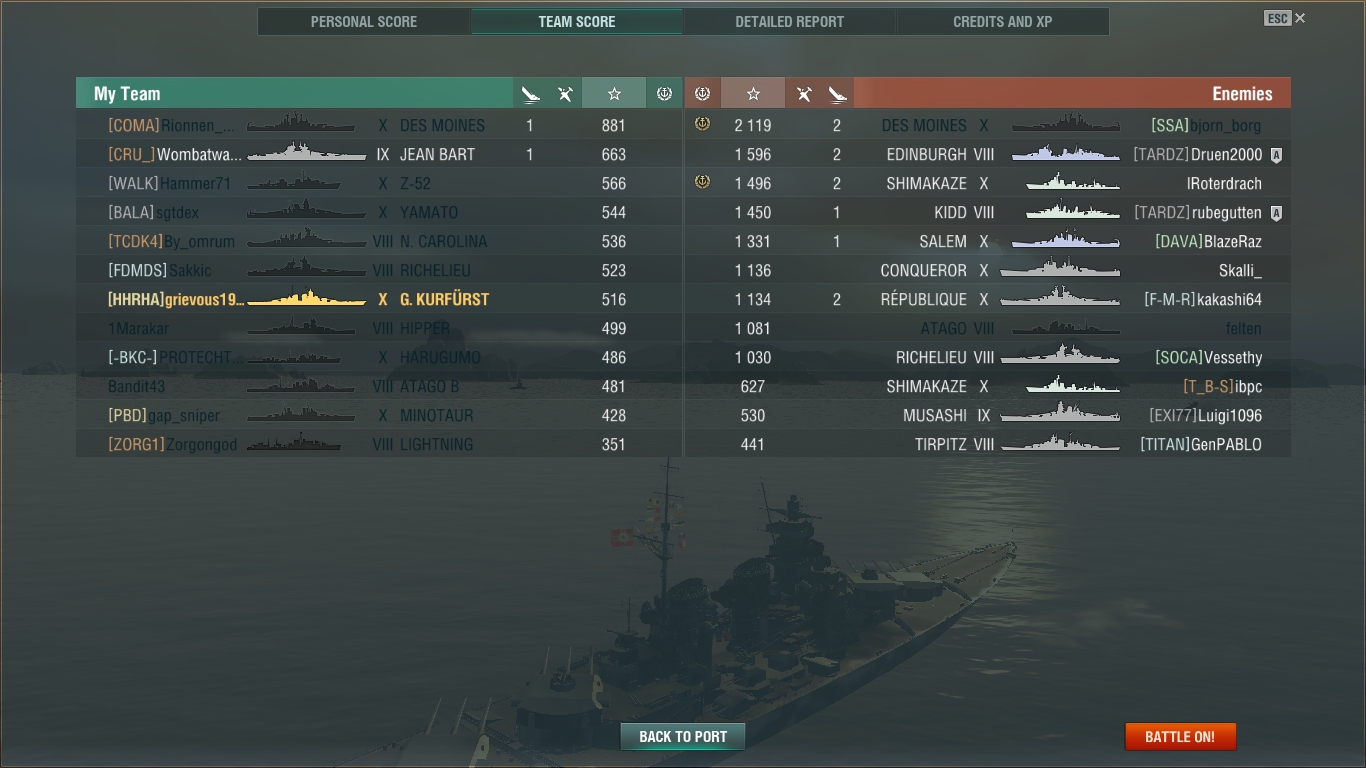Sort enemies by anchor achievements icon
The height and width of the screenshot is (768, 1366).
[703, 94]
